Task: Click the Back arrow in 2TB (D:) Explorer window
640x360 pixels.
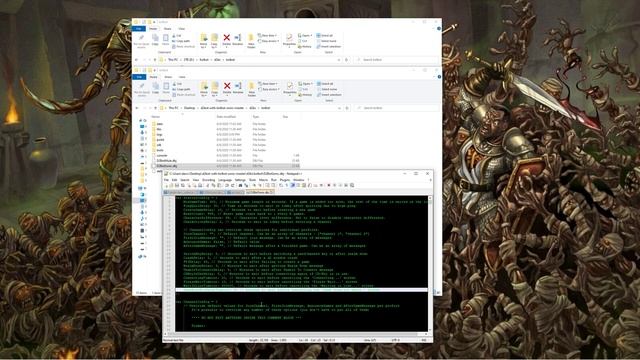Action: (136, 60)
